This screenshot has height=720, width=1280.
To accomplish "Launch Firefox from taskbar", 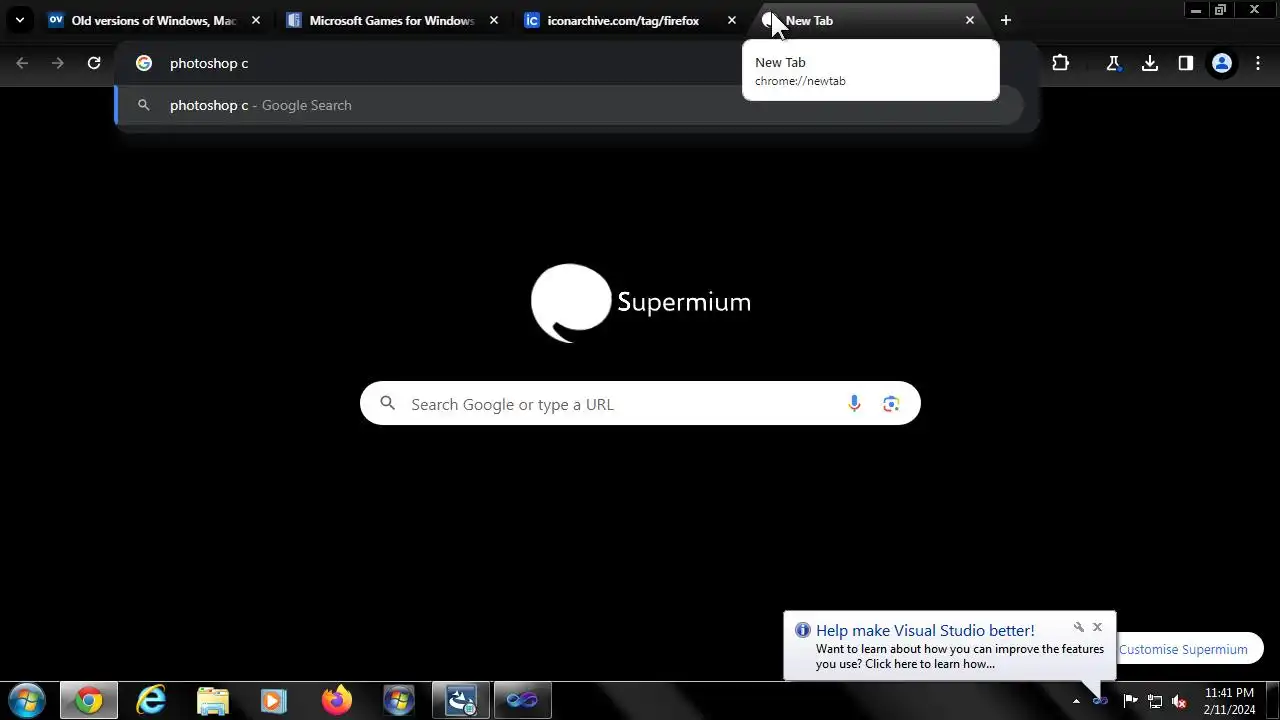I will click(x=337, y=701).
